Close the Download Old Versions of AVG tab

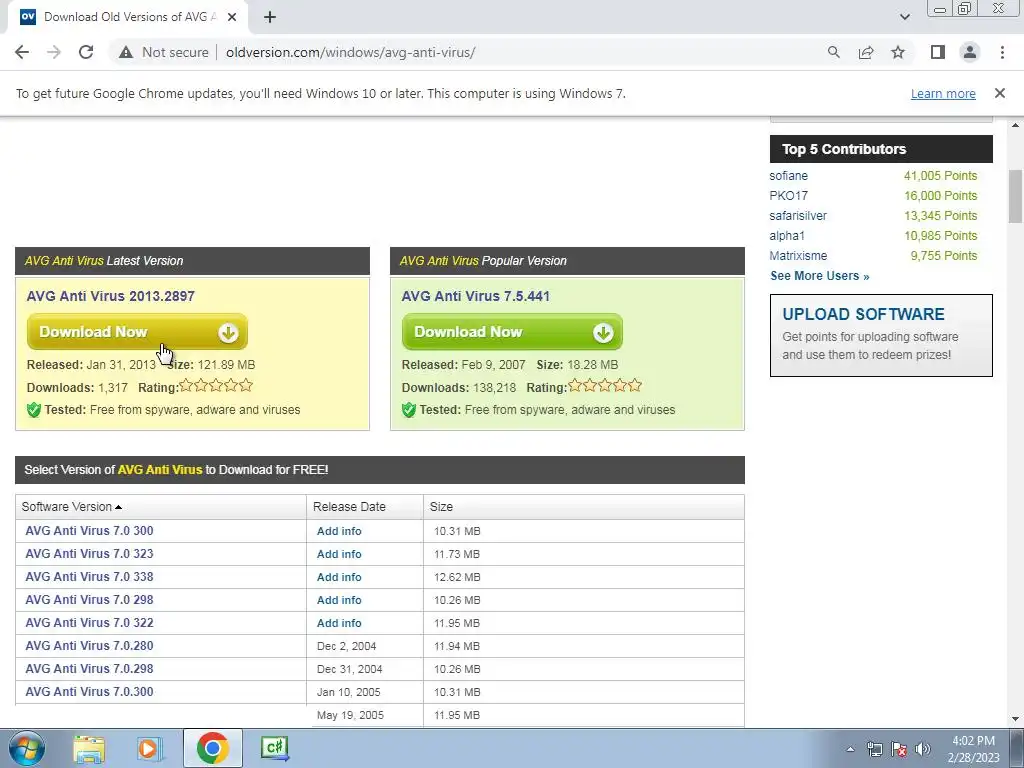coord(232,17)
